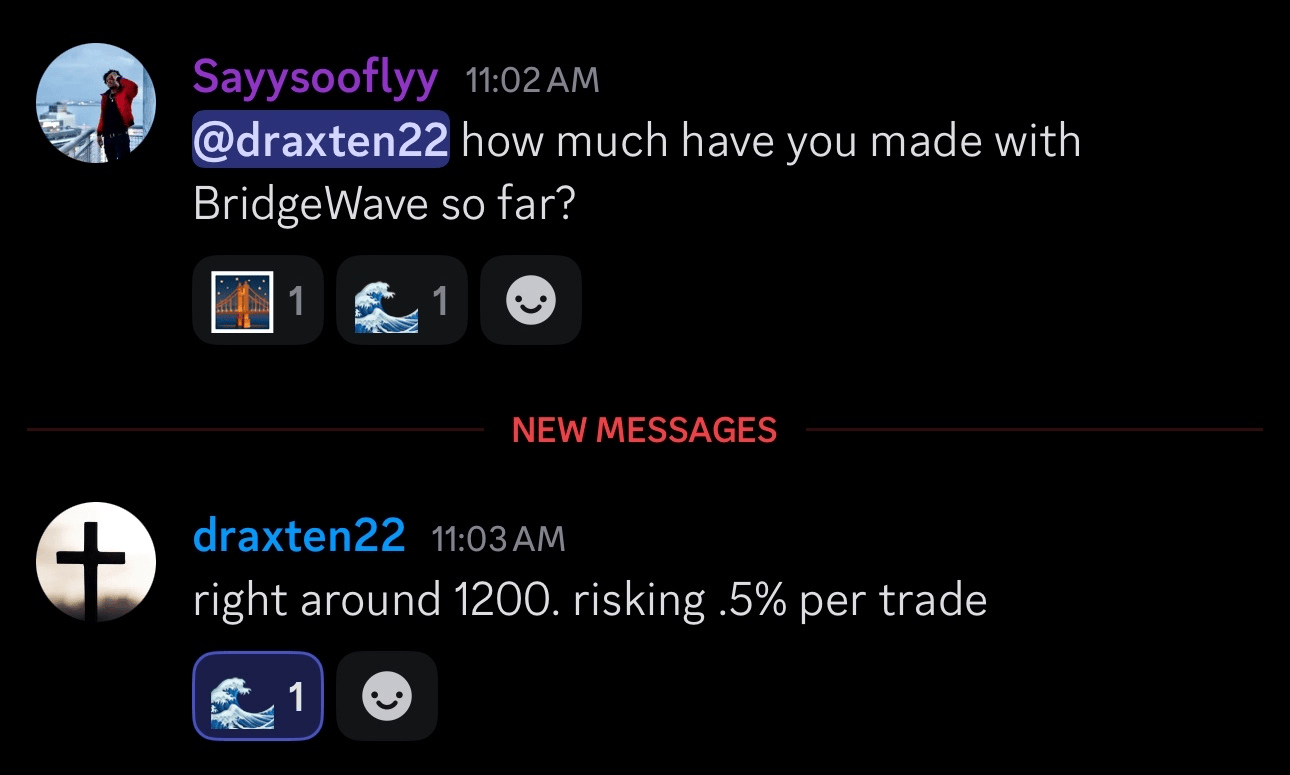Remove your wave reaction on draxten22's reply

coord(257,696)
